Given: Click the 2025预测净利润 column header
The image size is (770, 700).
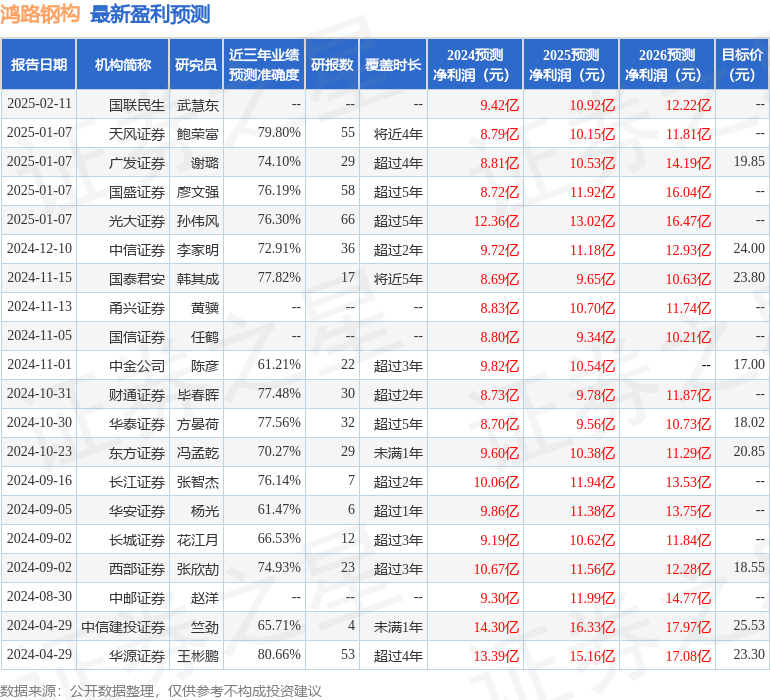Looking at the screenshot, I should click(571, 64).
